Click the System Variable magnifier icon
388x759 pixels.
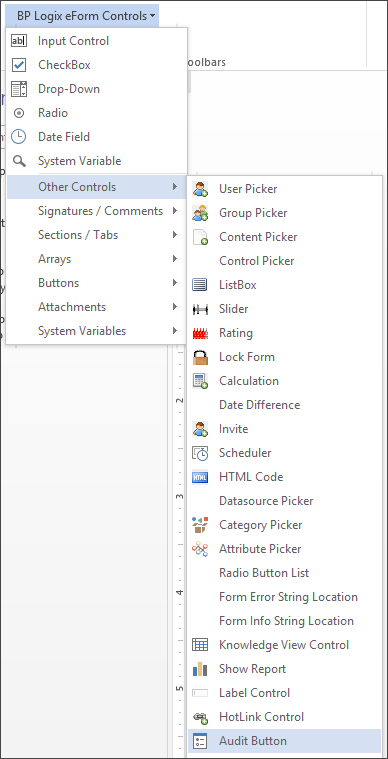(x=19, y=161)
